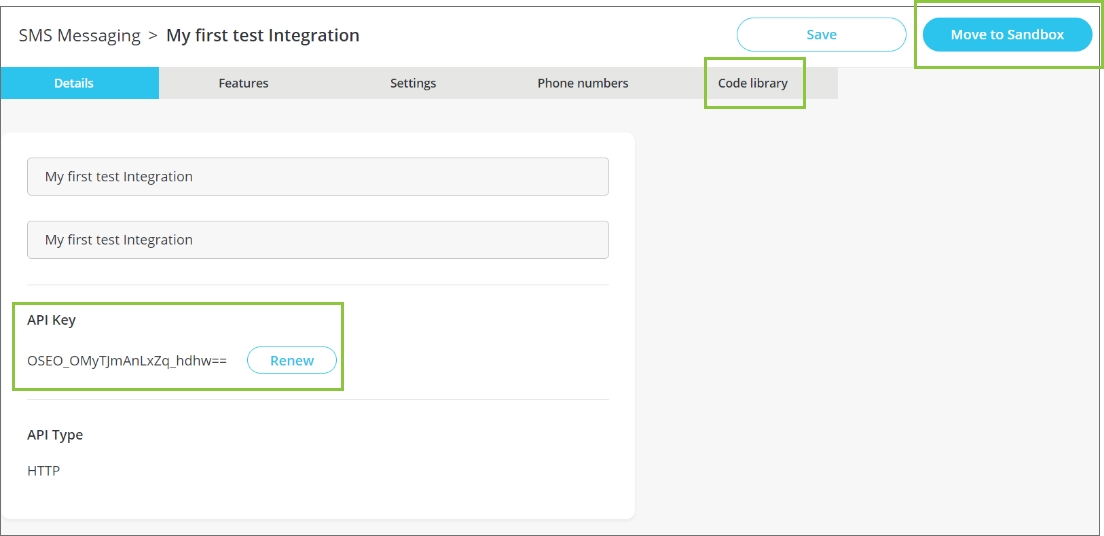Renew the API key
Screen dimensions: 1104x536
click(292, 361)
